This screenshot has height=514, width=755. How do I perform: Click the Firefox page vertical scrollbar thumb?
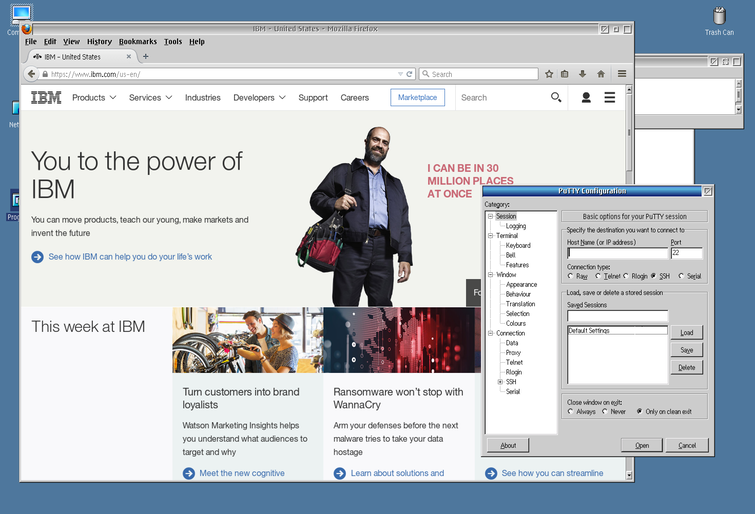[x=629, y=132]
